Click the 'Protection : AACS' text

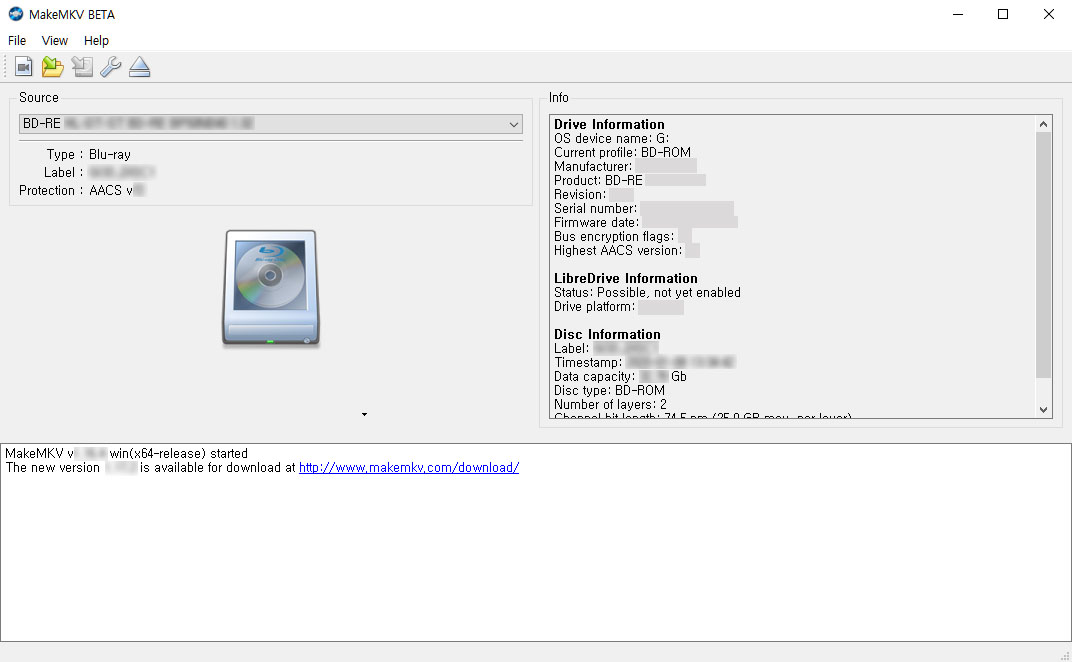tap(76, 191)
